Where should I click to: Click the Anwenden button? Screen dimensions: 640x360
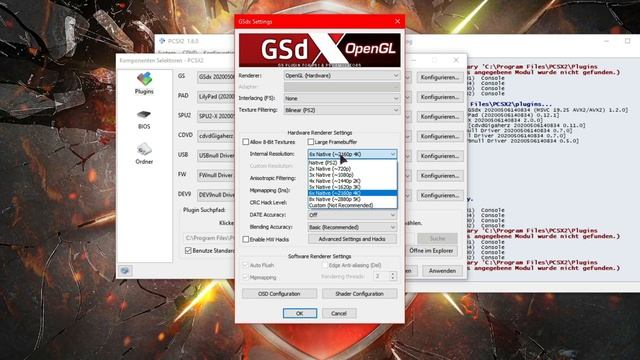pos(442,271)
